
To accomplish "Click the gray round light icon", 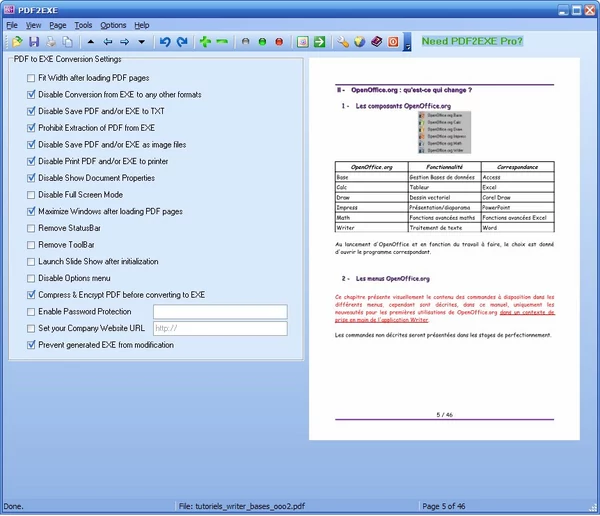I will click(246, 41).
